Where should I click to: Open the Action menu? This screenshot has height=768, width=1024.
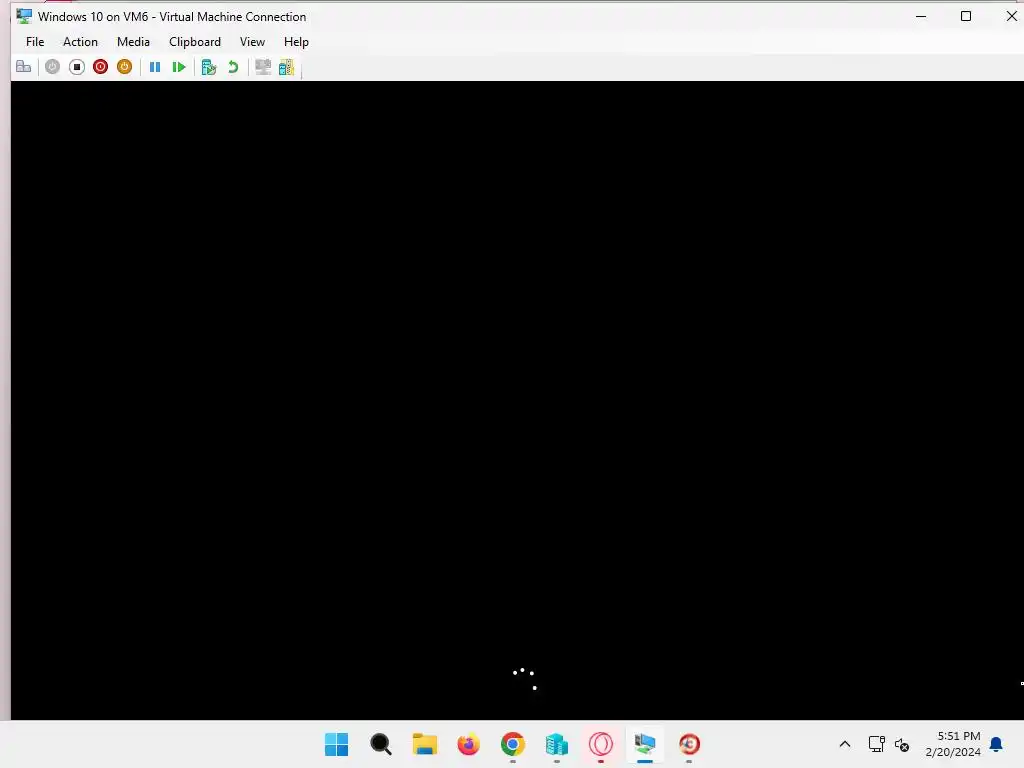click(x=80, y=42)
